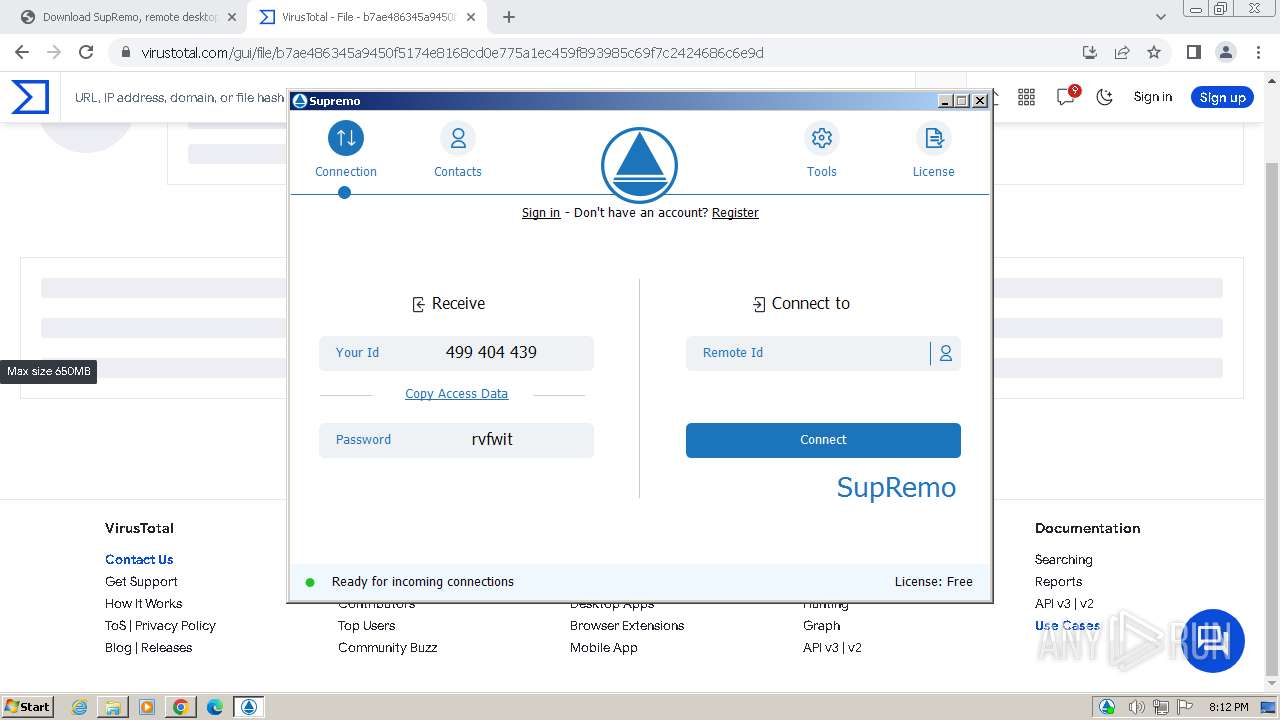Open Microsoft Edge from the taskbar

(214, 707)
